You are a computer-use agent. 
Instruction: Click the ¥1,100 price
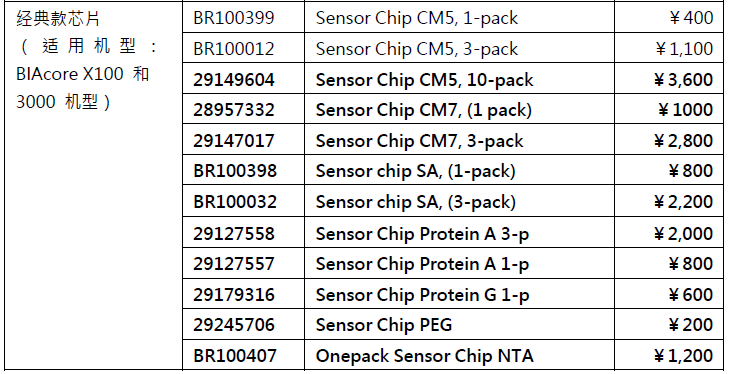click(x=683, y=49)
